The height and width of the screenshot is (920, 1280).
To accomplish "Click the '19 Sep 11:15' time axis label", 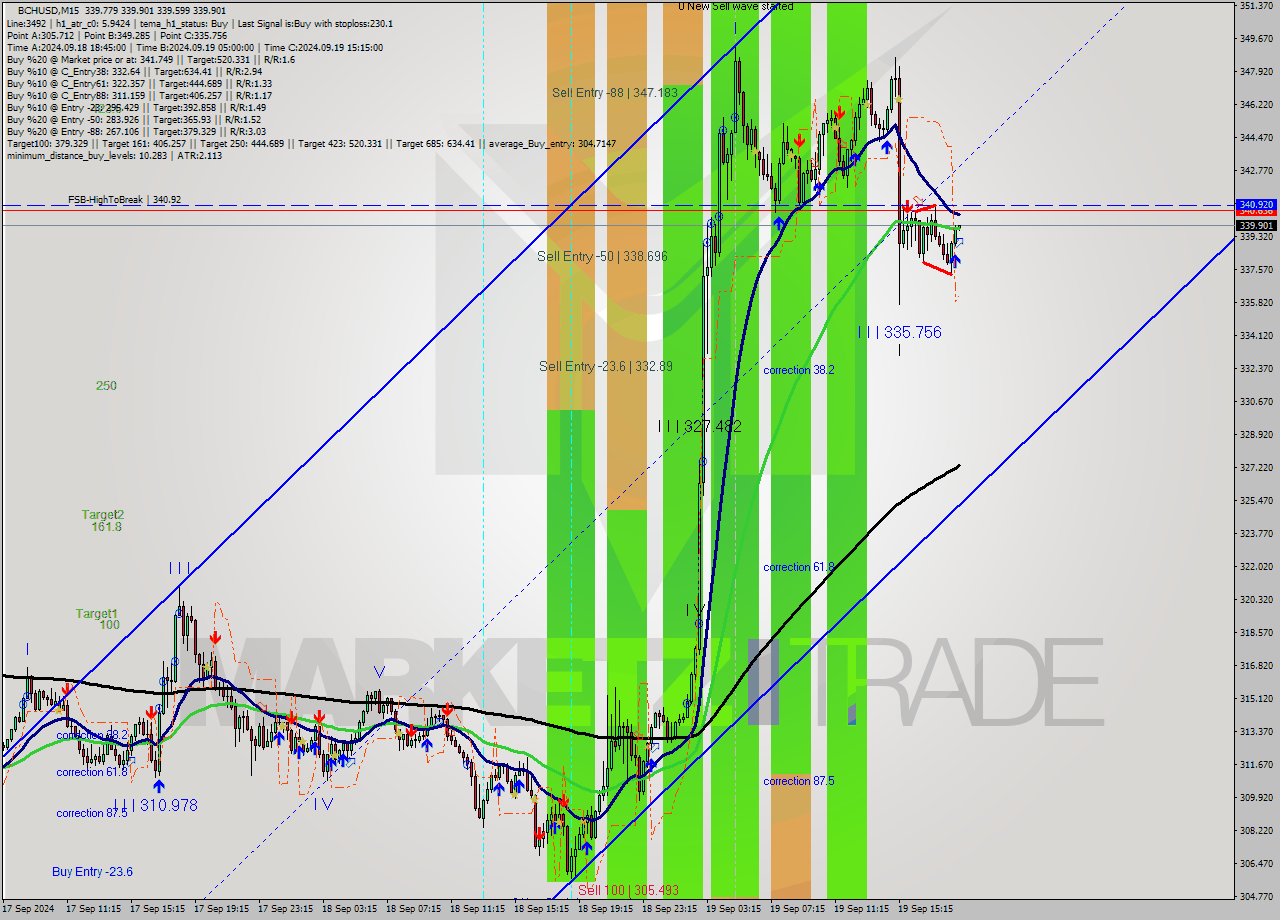I will pyautogui.click(x=861, y=909).
